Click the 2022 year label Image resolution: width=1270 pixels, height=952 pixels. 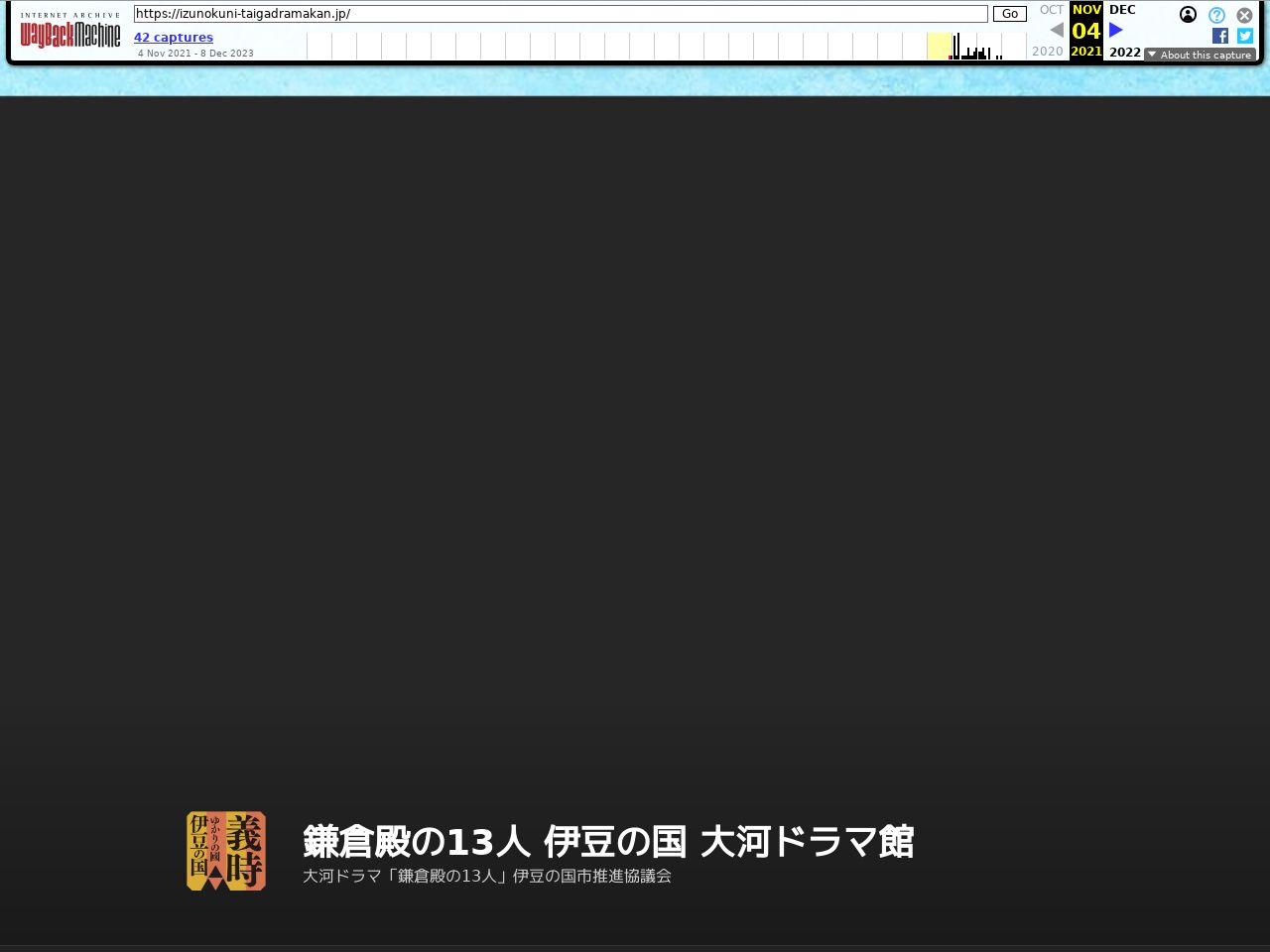(1124, 52)
